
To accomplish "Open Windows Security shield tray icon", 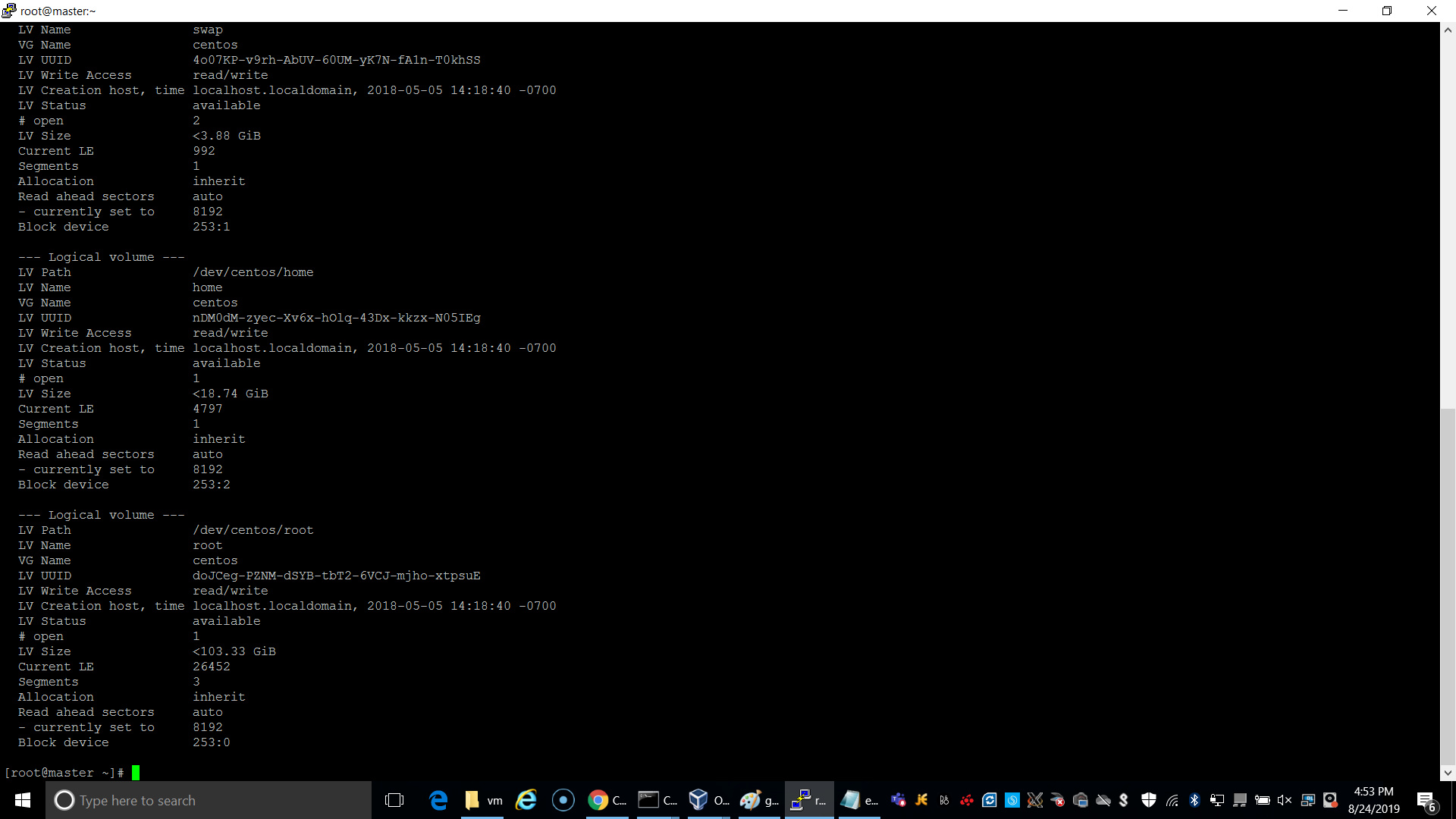I will coord(1149,800).
